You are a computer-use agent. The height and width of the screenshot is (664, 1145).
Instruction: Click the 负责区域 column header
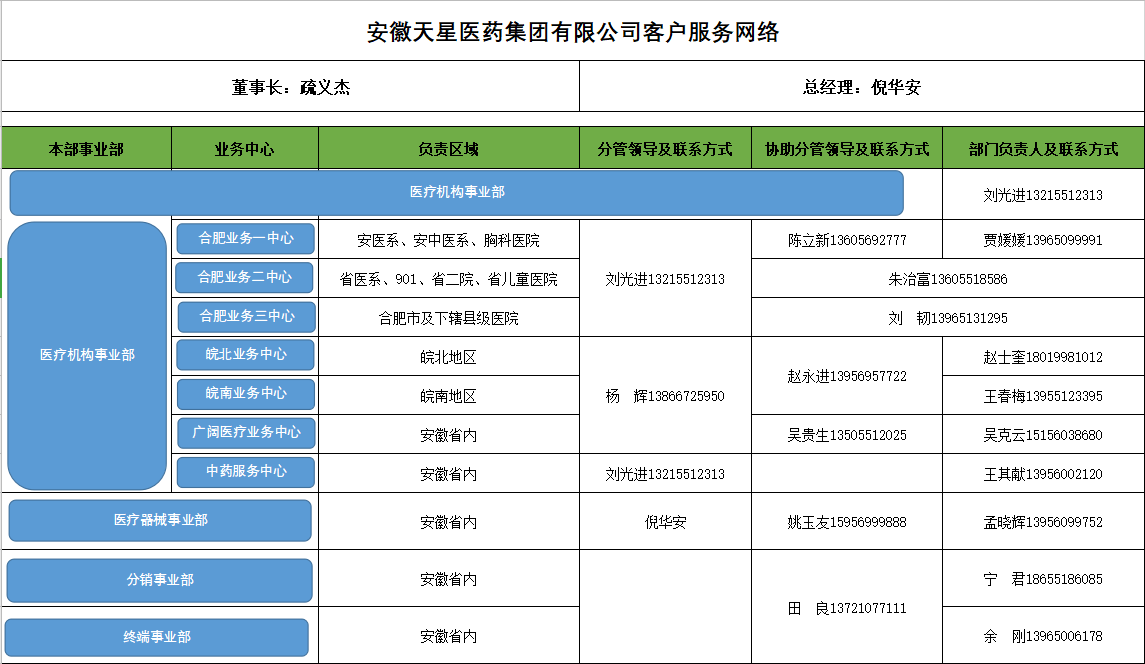point(448,149)
